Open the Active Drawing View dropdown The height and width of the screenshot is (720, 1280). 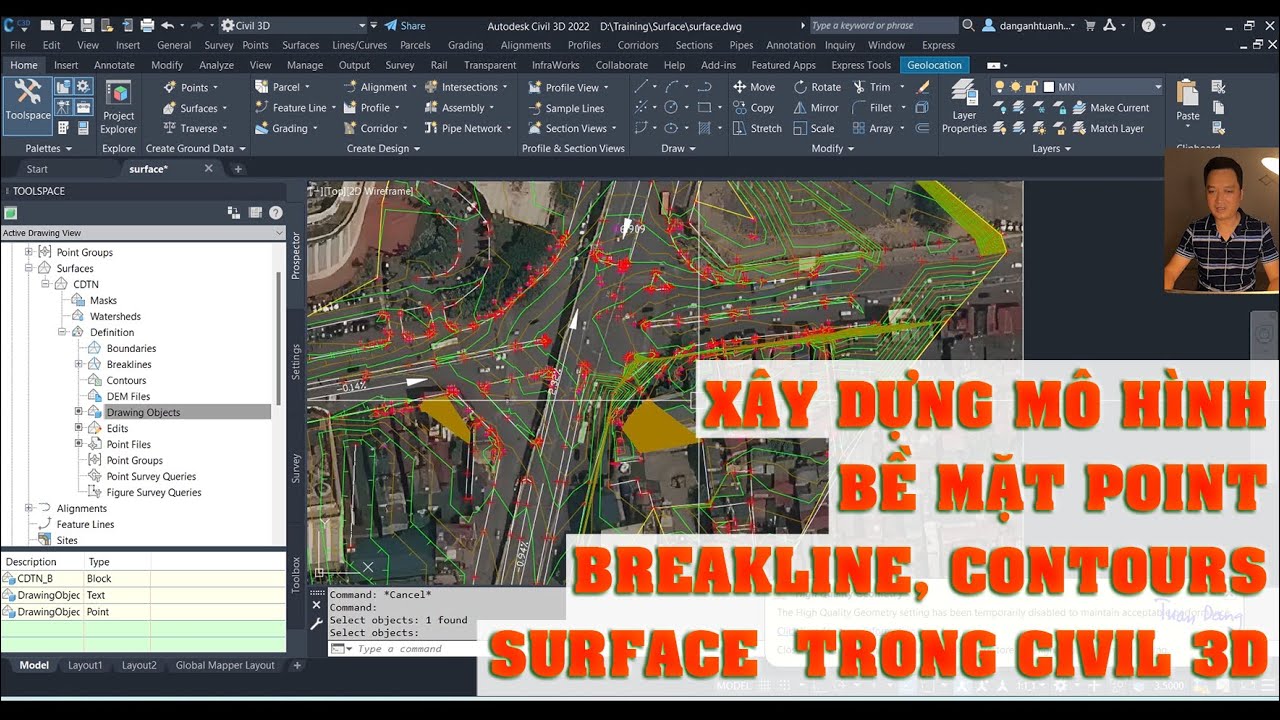pos(143,233)
